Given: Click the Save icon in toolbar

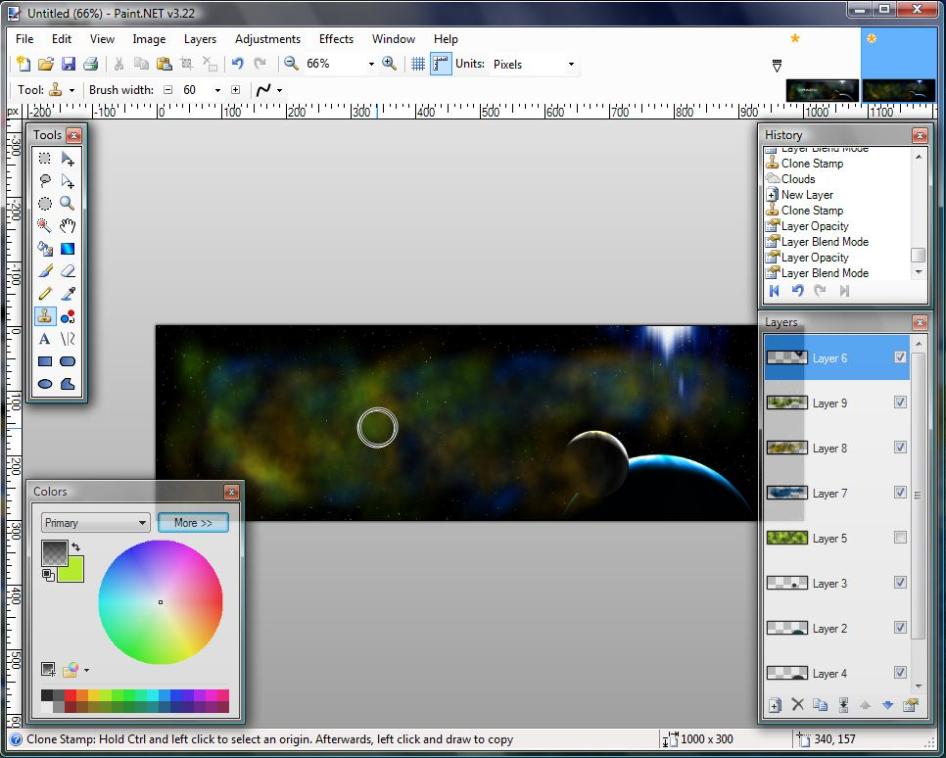Looking at the screenshot, I should (x=69, y=64).
